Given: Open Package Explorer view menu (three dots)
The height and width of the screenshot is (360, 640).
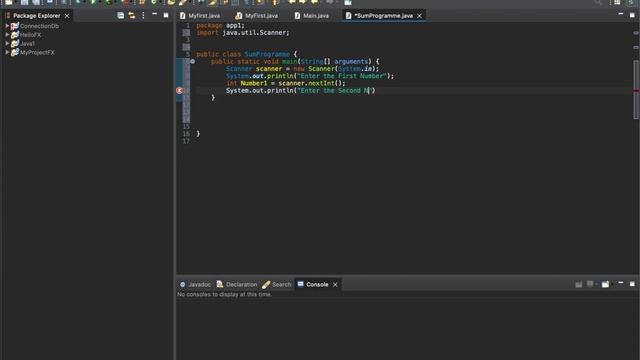Looking at the screenshot, I should coord(143,16).
